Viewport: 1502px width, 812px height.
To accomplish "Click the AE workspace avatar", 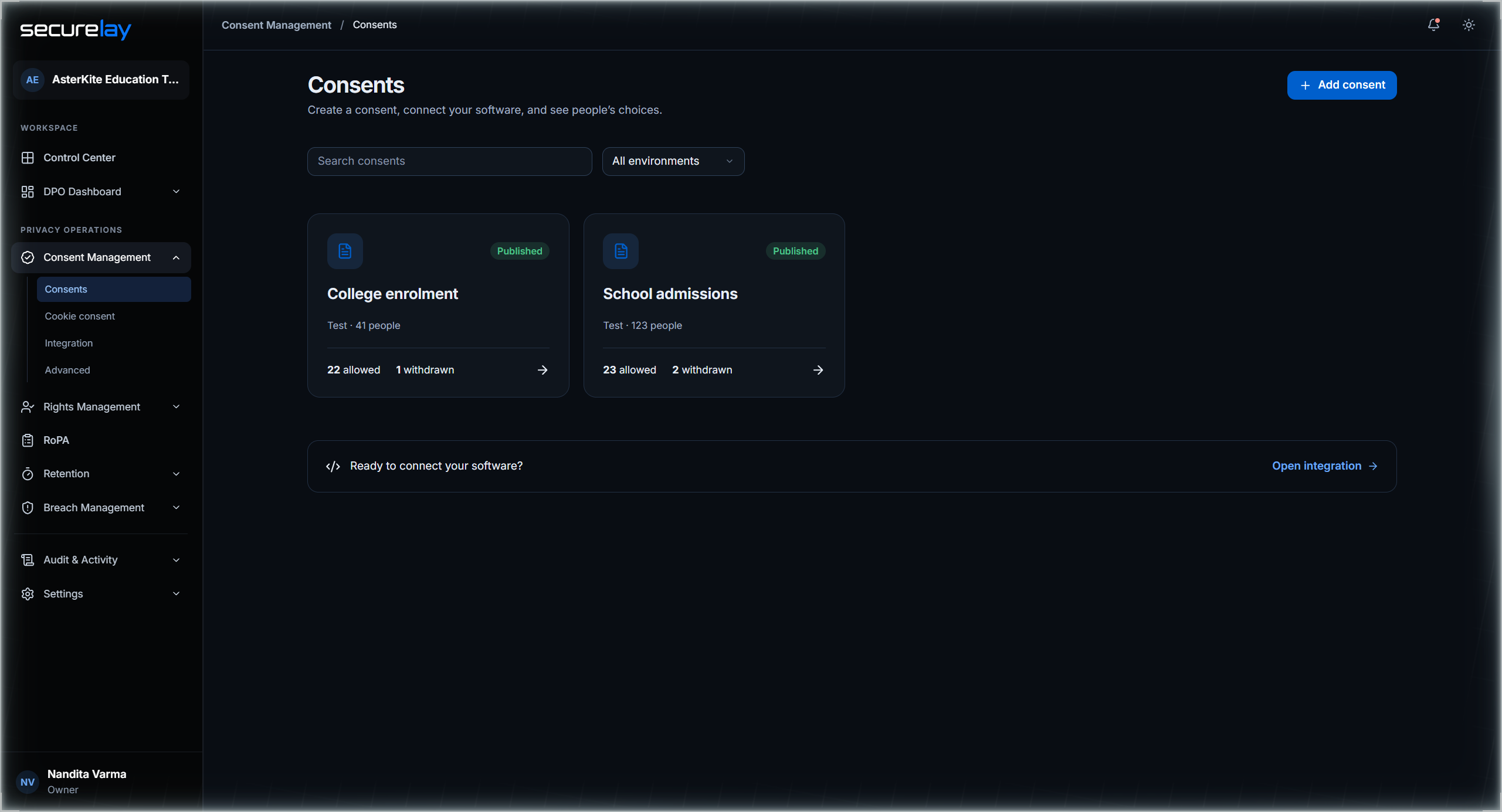I will point(32,80).
